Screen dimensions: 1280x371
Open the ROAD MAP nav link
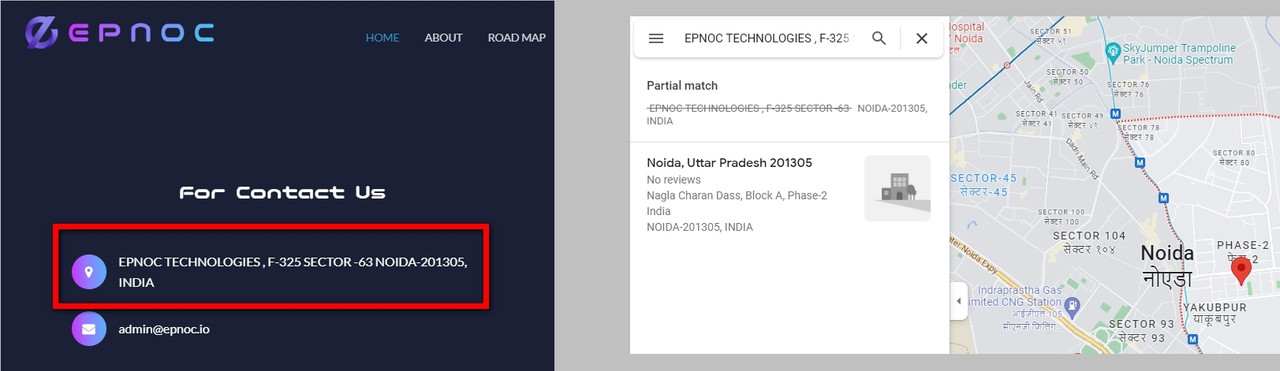tap(516, 38)
